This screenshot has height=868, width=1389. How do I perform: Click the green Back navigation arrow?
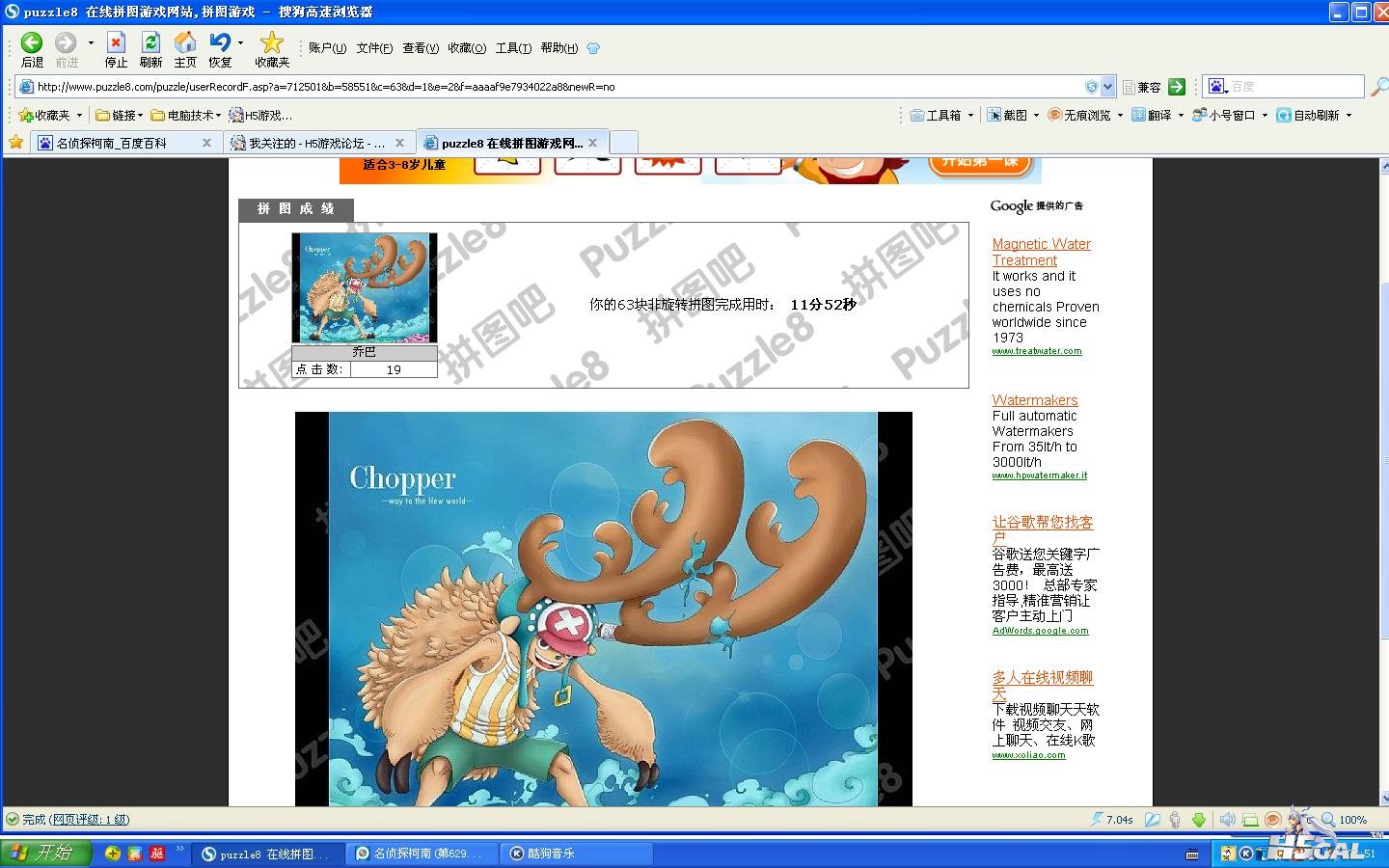(32, 43)
